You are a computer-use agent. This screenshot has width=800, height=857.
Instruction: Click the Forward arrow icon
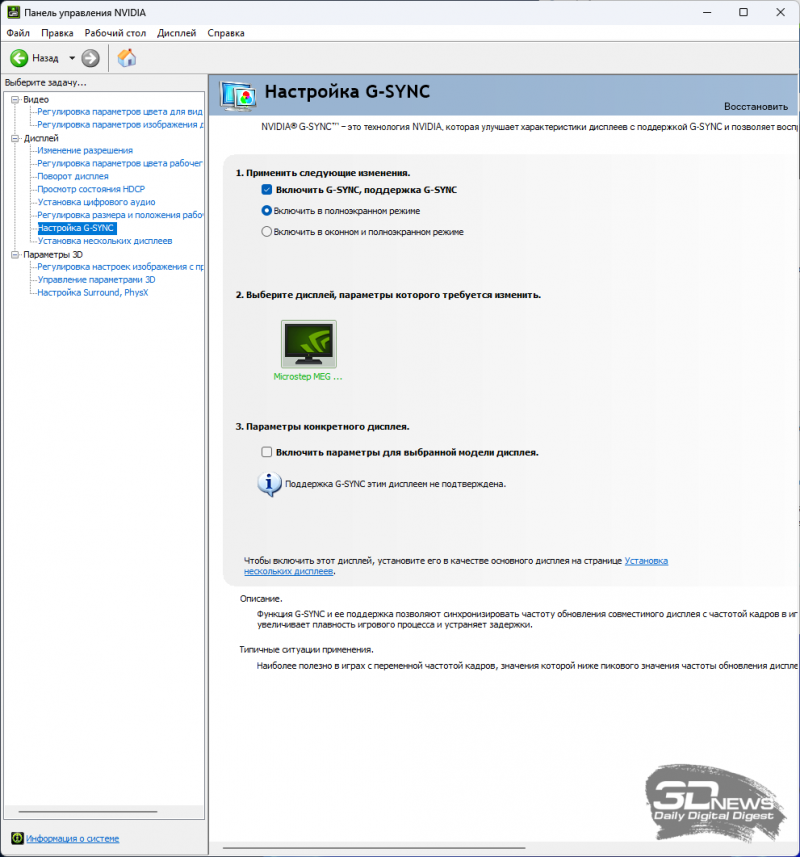91,58
